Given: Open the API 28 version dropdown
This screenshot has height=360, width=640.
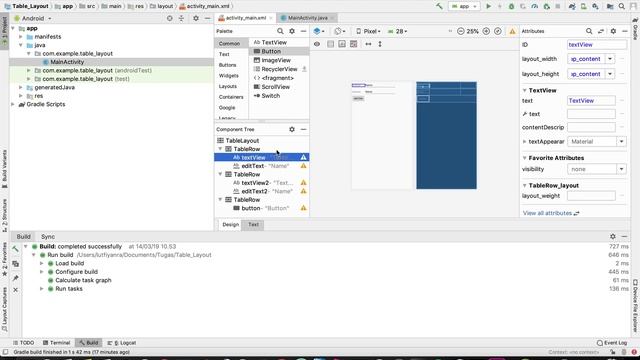Looking at the screenshot, I should [x=397, y=31].
